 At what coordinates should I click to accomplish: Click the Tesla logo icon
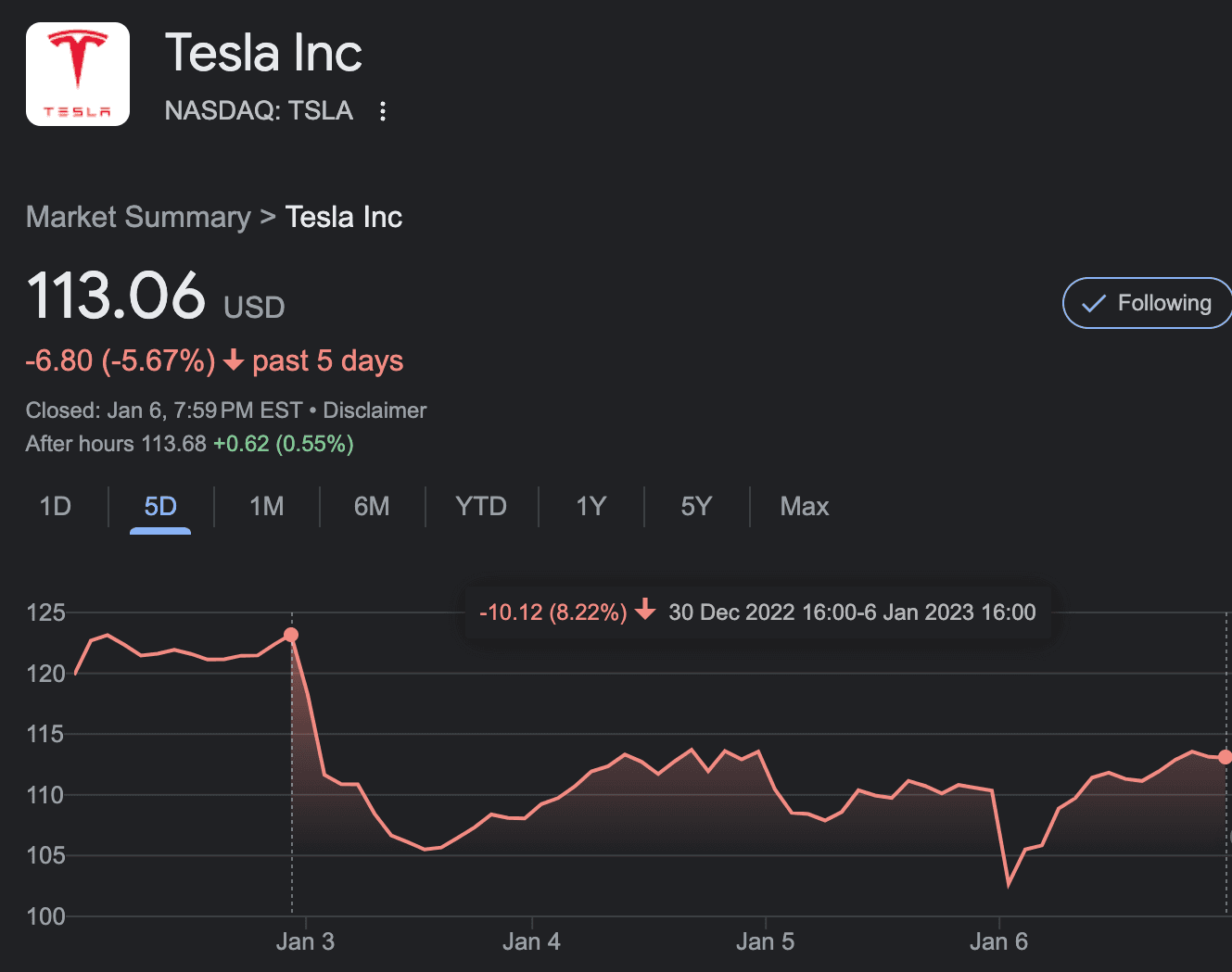coord(78,74)
